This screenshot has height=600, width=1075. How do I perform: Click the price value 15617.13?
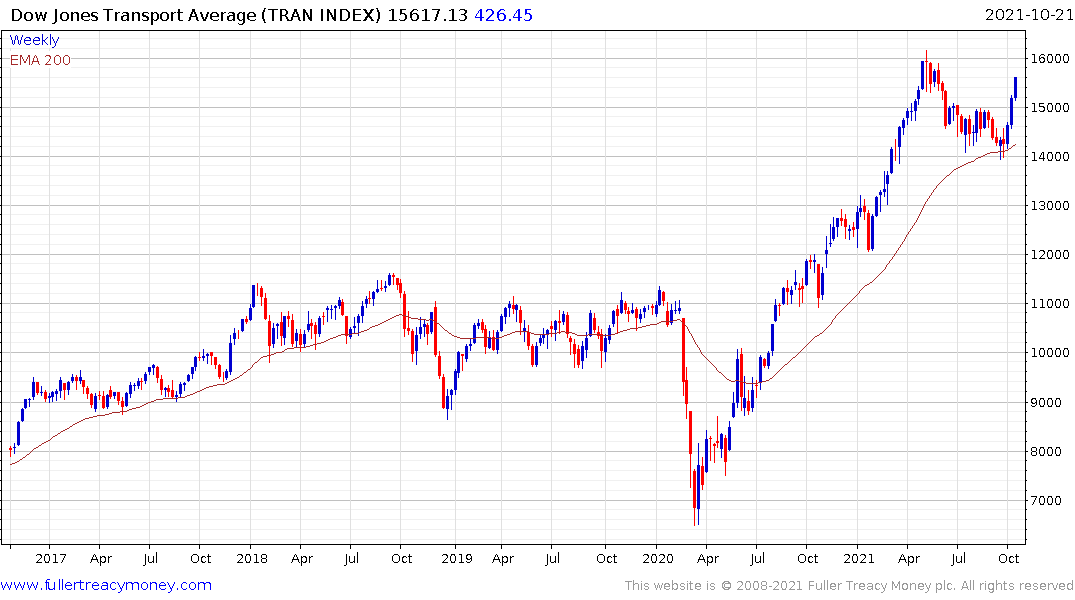coord(427,15)
